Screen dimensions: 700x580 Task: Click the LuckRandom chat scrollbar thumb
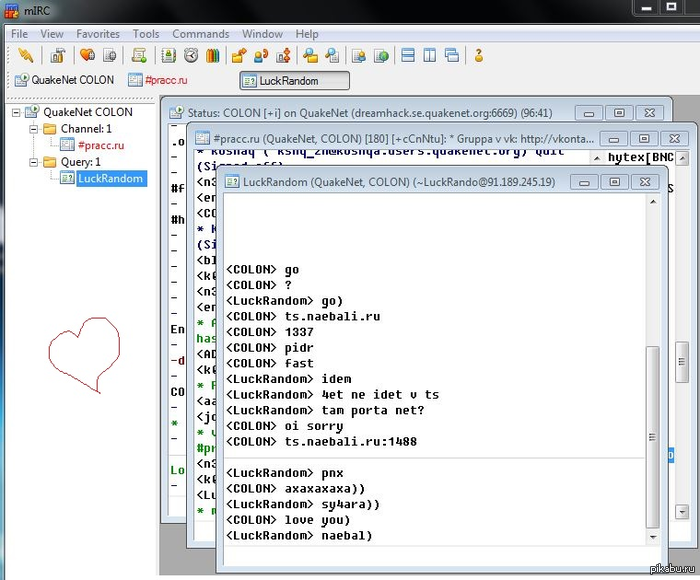[x=653, y=437]
